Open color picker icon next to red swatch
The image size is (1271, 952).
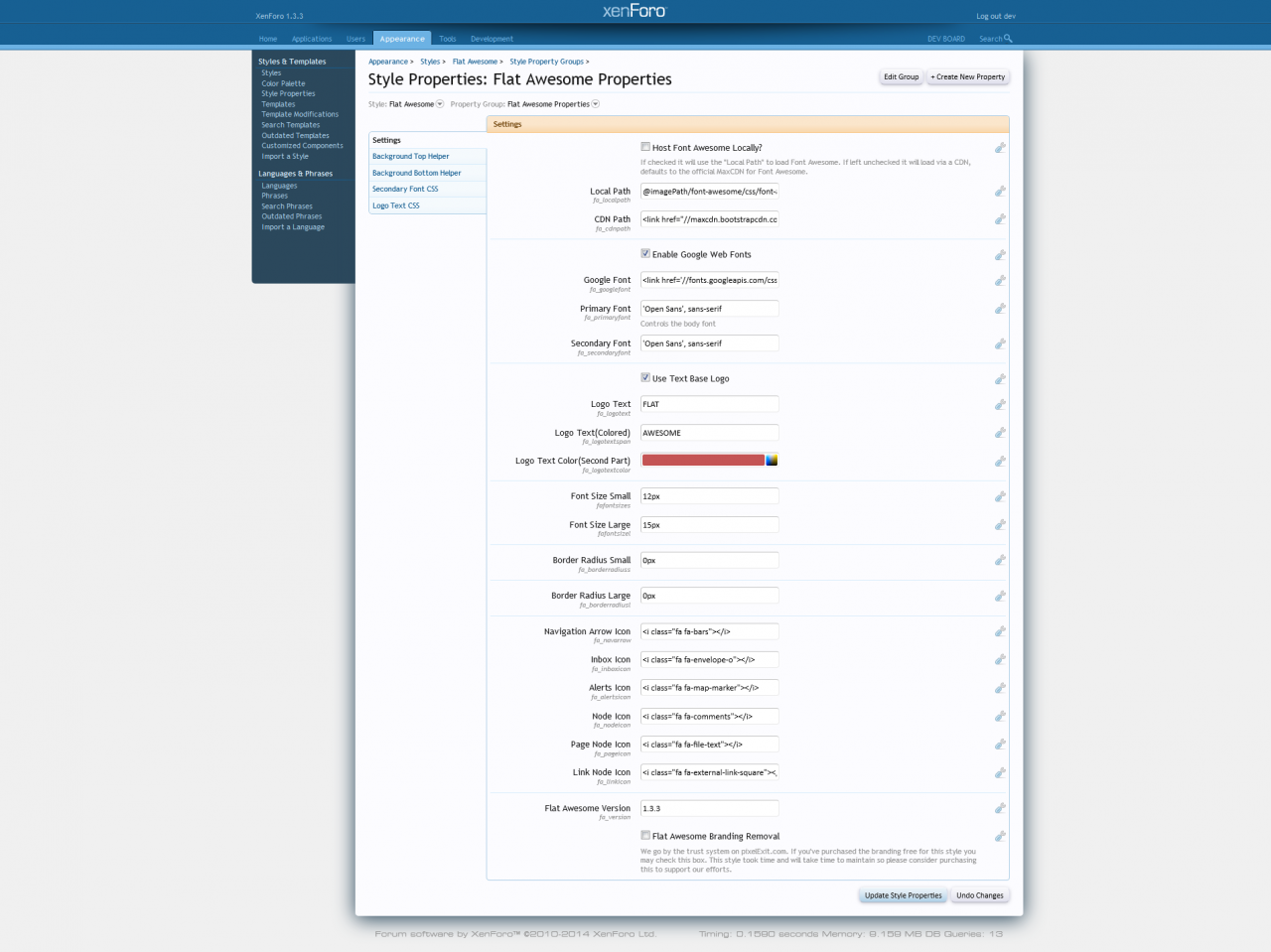(x=772, y=461)
